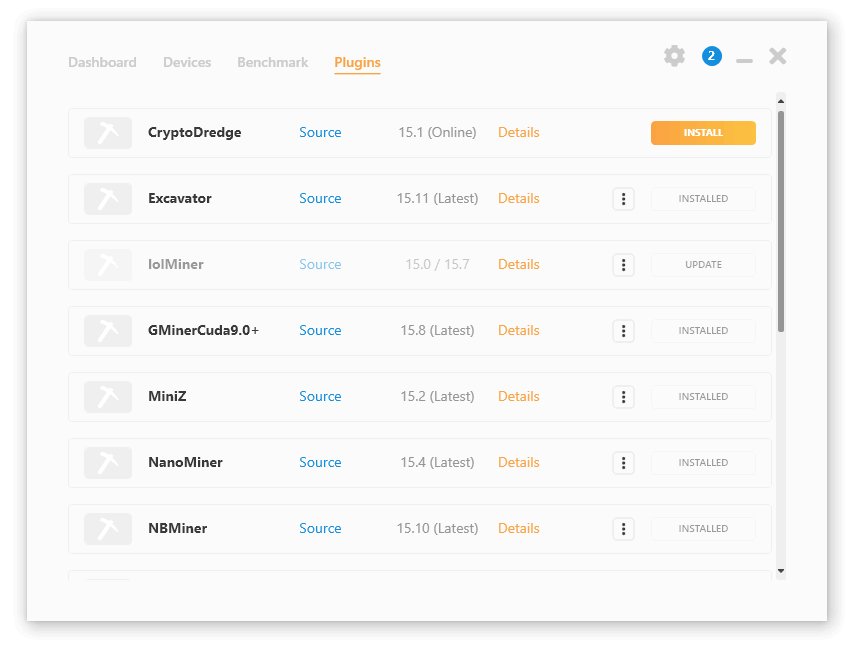Open the Benchmark tab
Screen dimensions: 854x651
(x=272, y=62)
